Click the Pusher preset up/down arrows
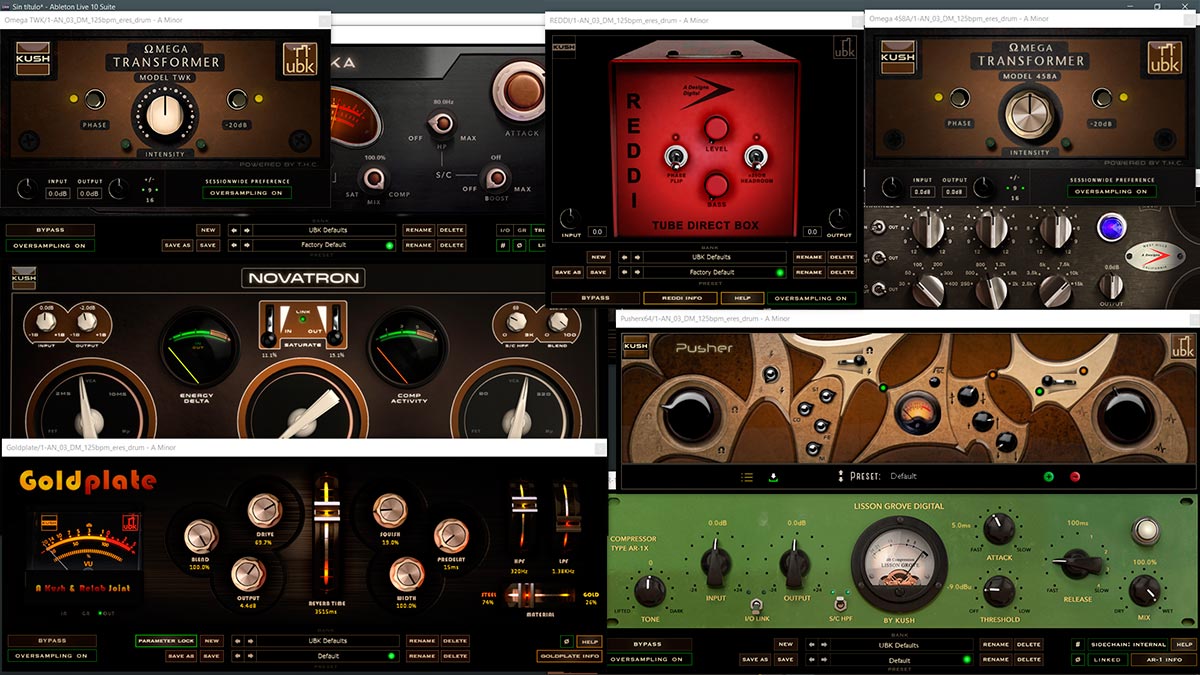 tap(841, 476)
